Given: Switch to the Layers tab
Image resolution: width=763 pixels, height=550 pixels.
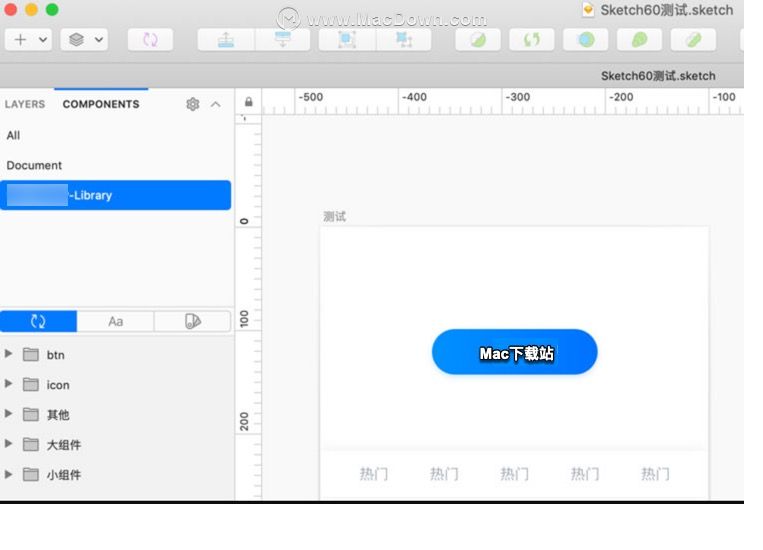Looking at the screenshot, I should click(25, 104).
